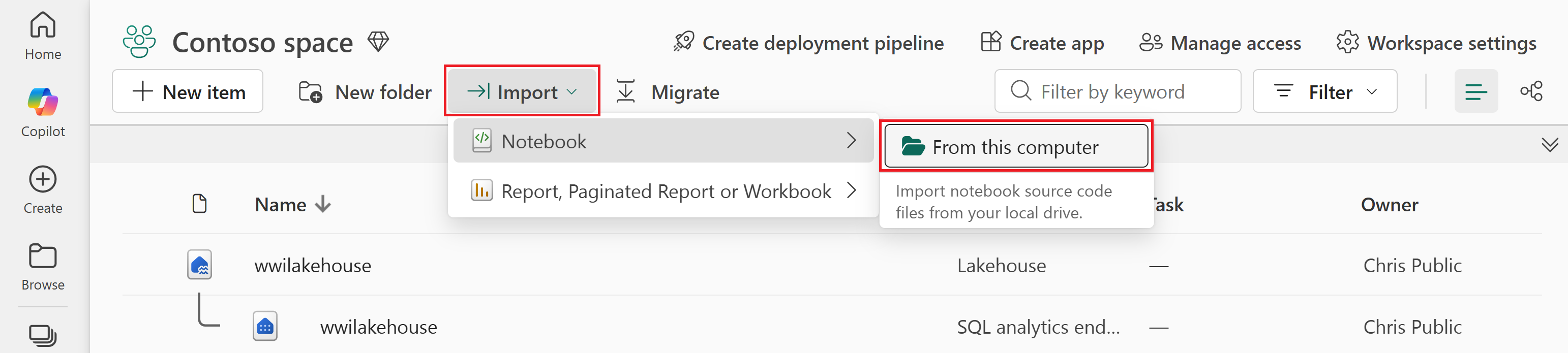Select the list view icon
Screen dimensions: 1568x353
(x=1475, y=91)
